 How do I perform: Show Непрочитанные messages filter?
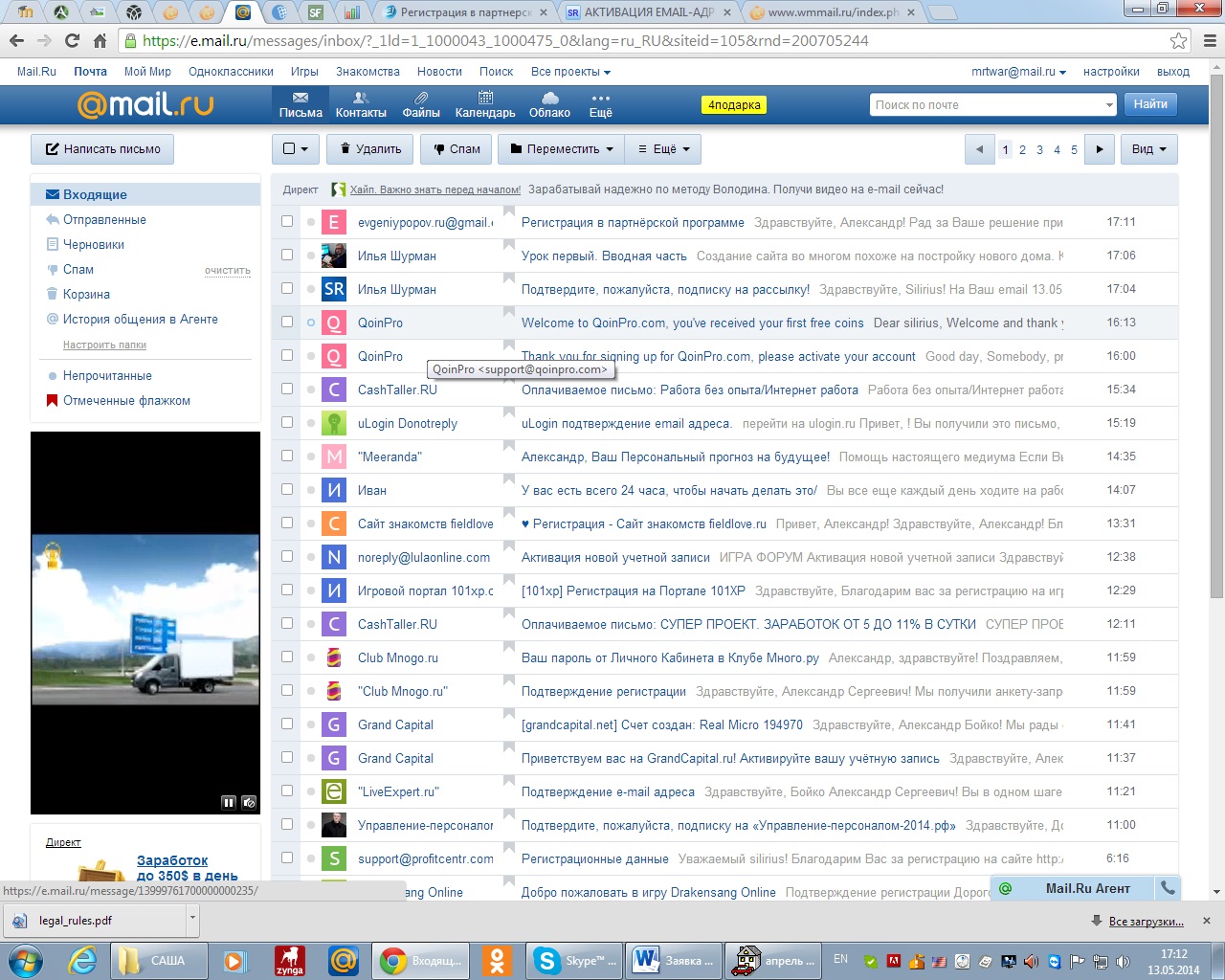[107, 376]
